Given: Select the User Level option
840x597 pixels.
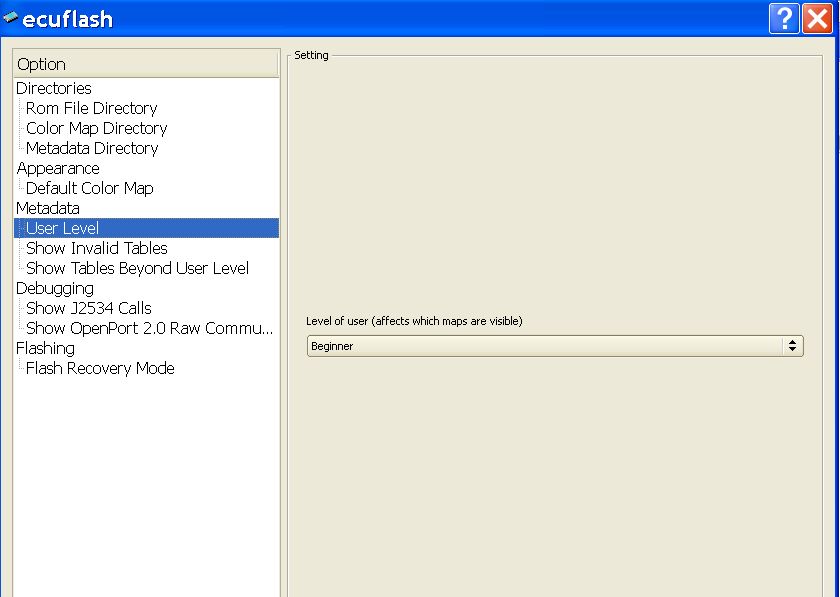Looking at the screenshot, I should coord(146,228).
